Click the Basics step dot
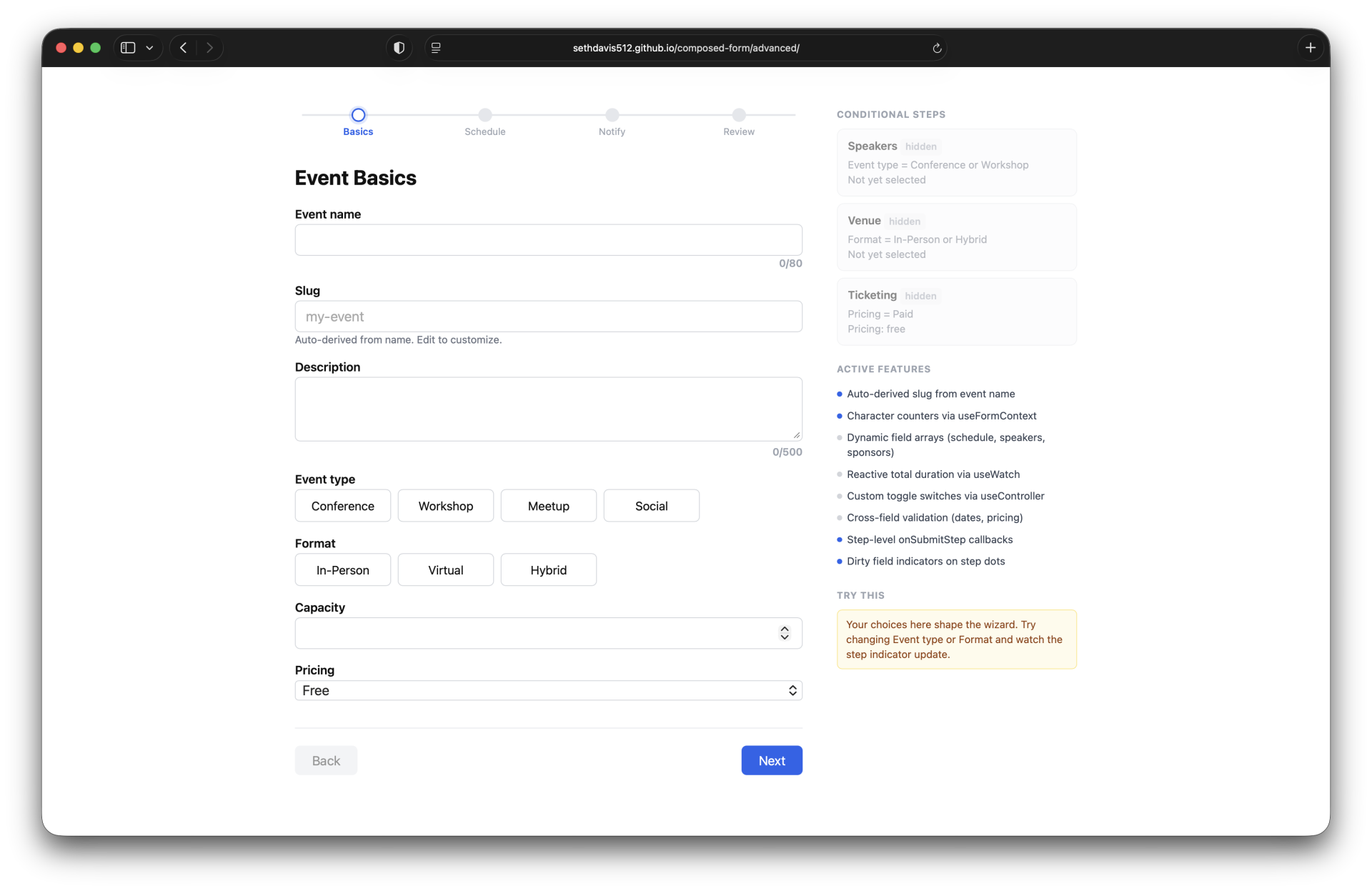 (358, 115)
